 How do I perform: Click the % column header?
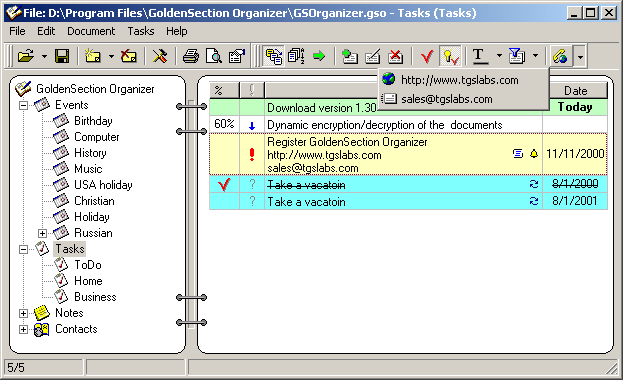click(224, 91)
